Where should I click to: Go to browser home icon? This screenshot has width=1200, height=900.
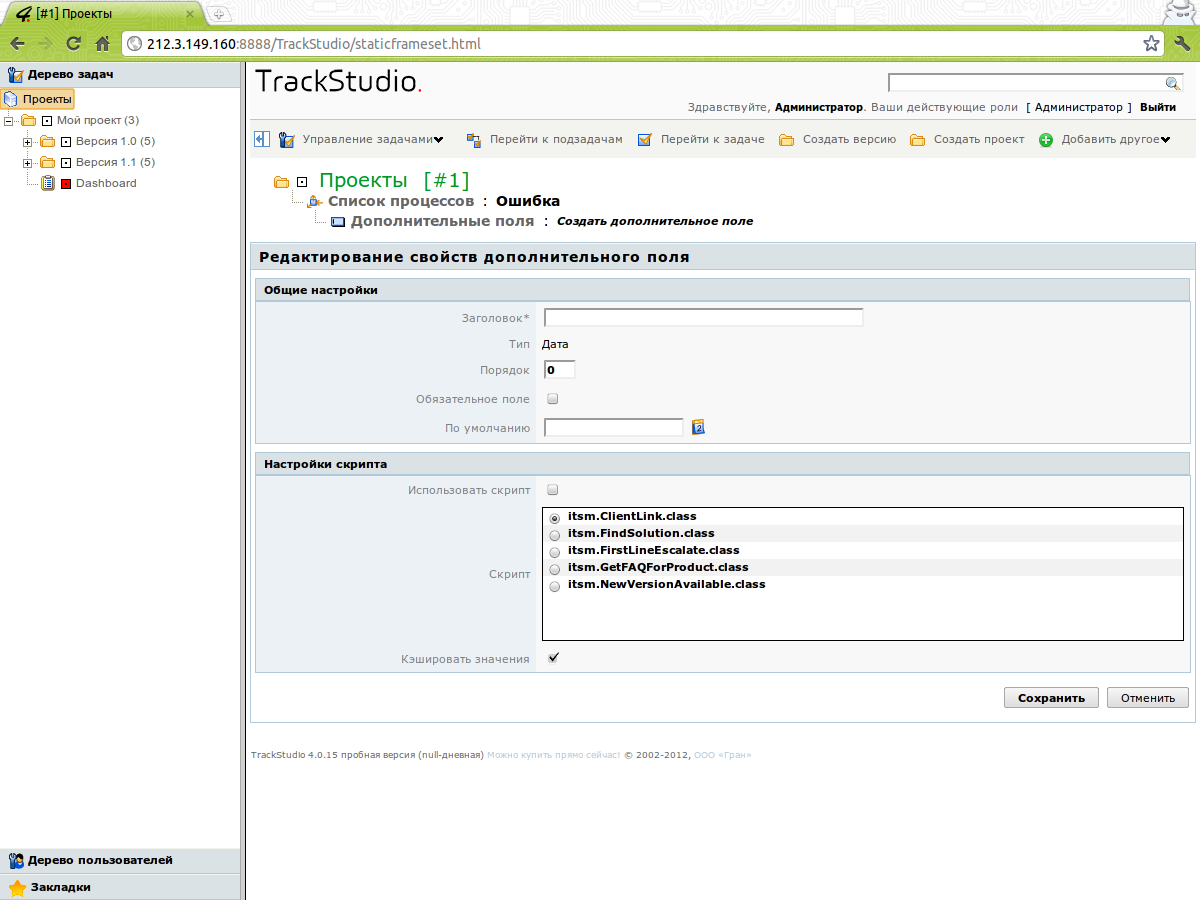(x=102, y=43)
